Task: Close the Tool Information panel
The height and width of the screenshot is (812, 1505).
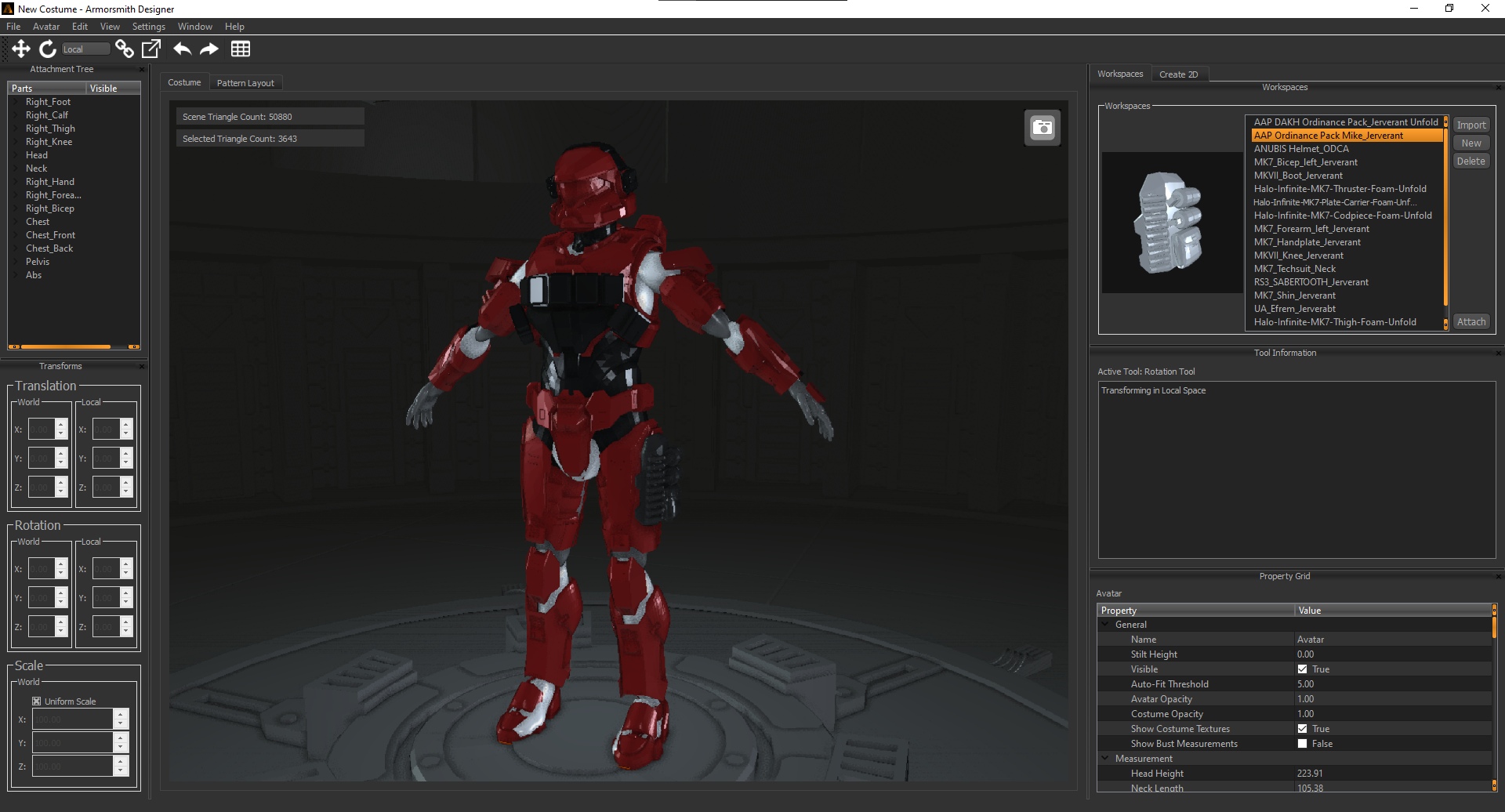Action: point(1499,353)
